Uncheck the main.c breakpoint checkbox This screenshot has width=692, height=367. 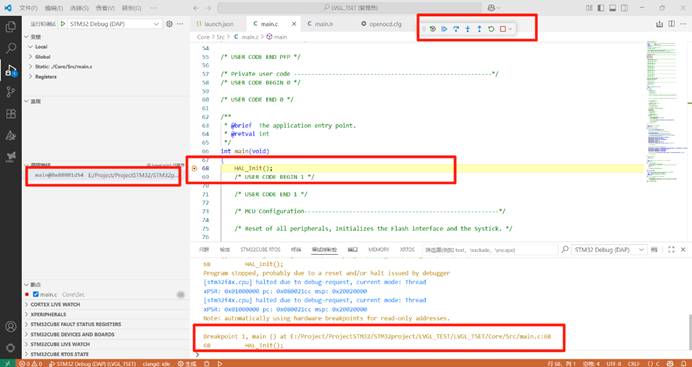[36, 294]
